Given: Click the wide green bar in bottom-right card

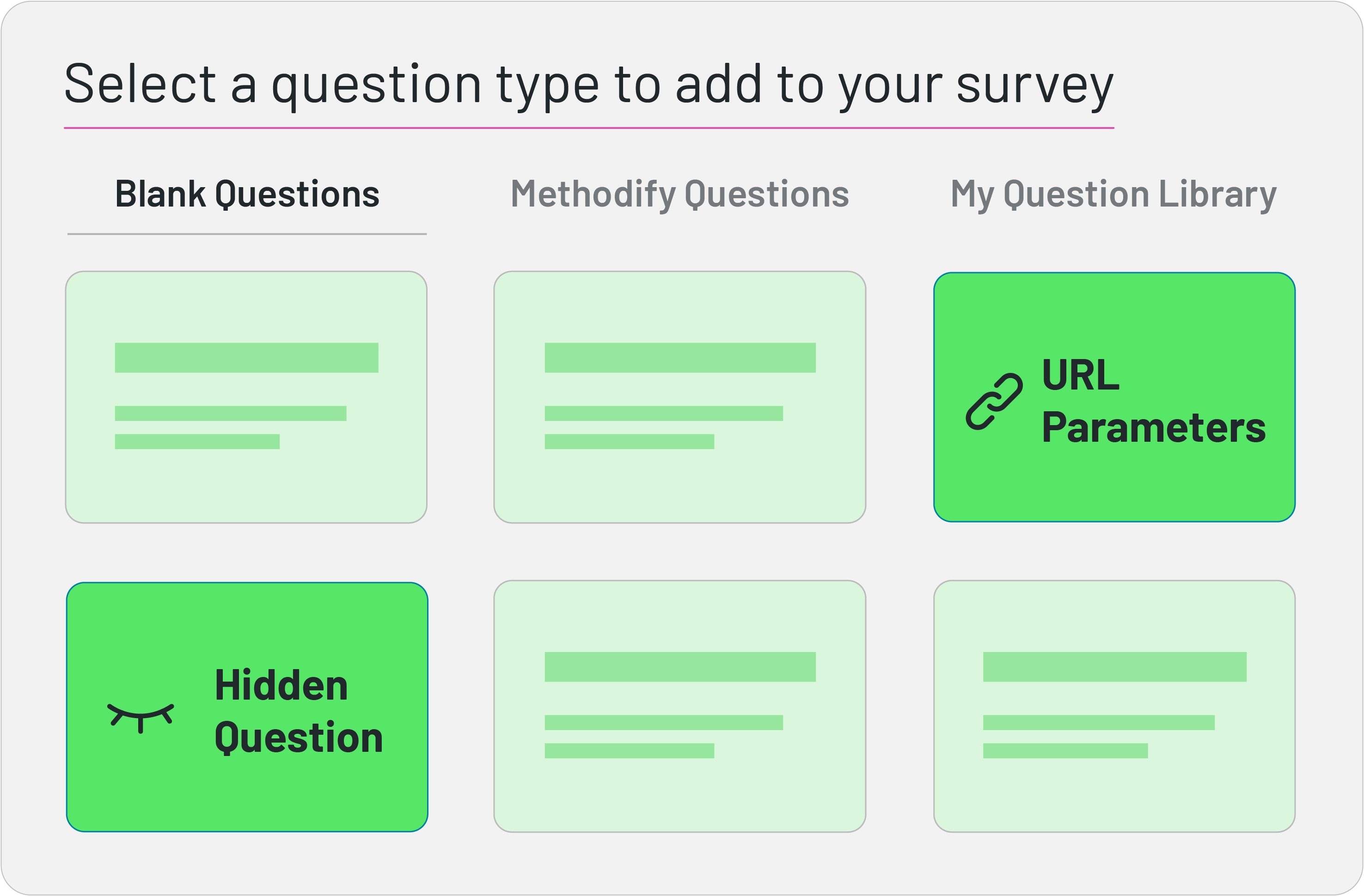Looking at the screenshot, I should (1114, 667).
